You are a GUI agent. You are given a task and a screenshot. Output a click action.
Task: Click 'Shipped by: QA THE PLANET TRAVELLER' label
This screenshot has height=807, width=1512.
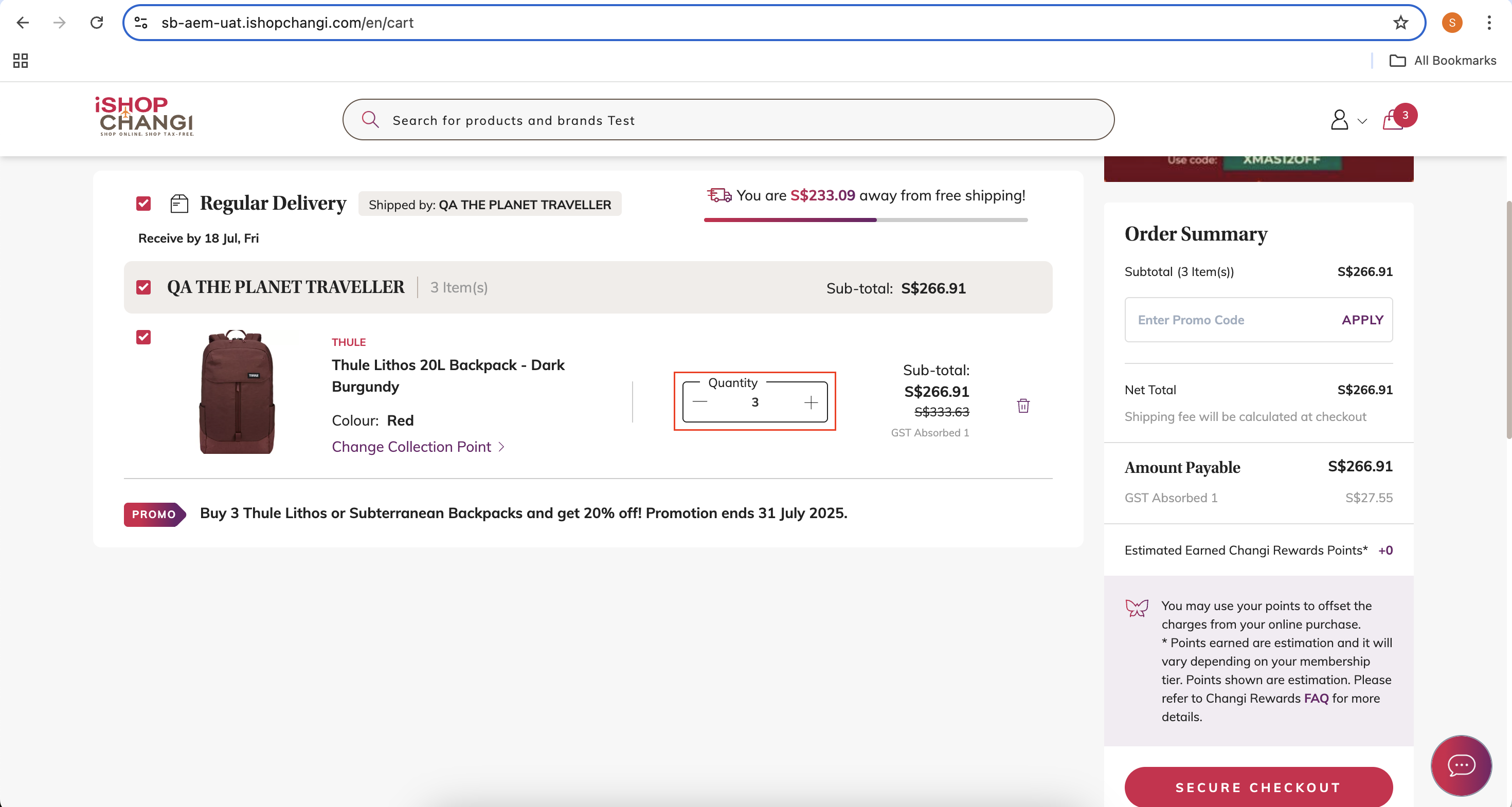490,204
